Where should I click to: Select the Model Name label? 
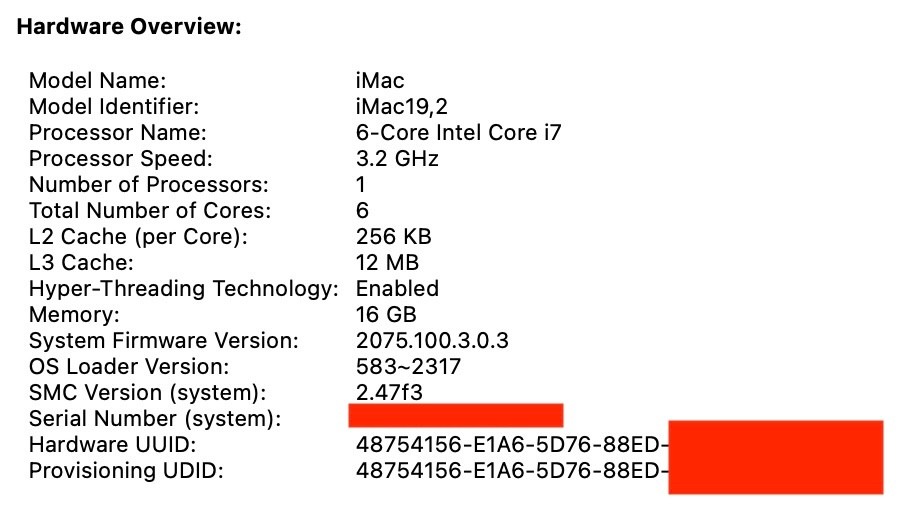[x=97, y=81]
